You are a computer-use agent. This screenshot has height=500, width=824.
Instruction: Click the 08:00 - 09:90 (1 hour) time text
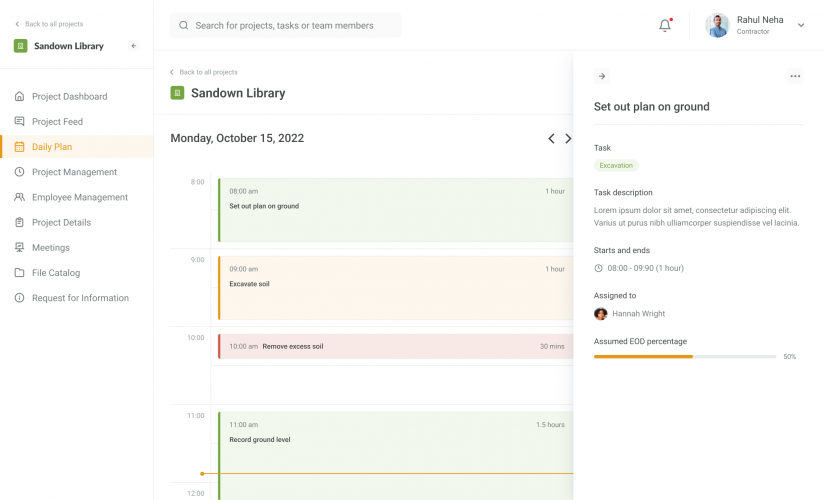coord(645,268)
